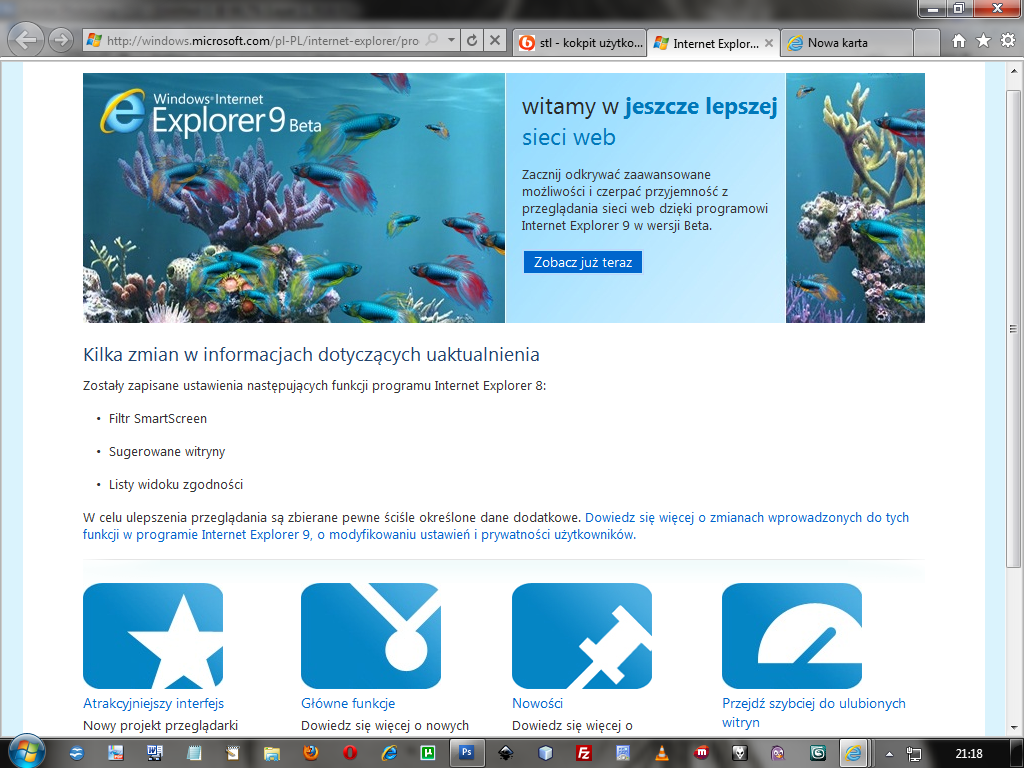Click the Forward navigation arrow

pos(61,40)
